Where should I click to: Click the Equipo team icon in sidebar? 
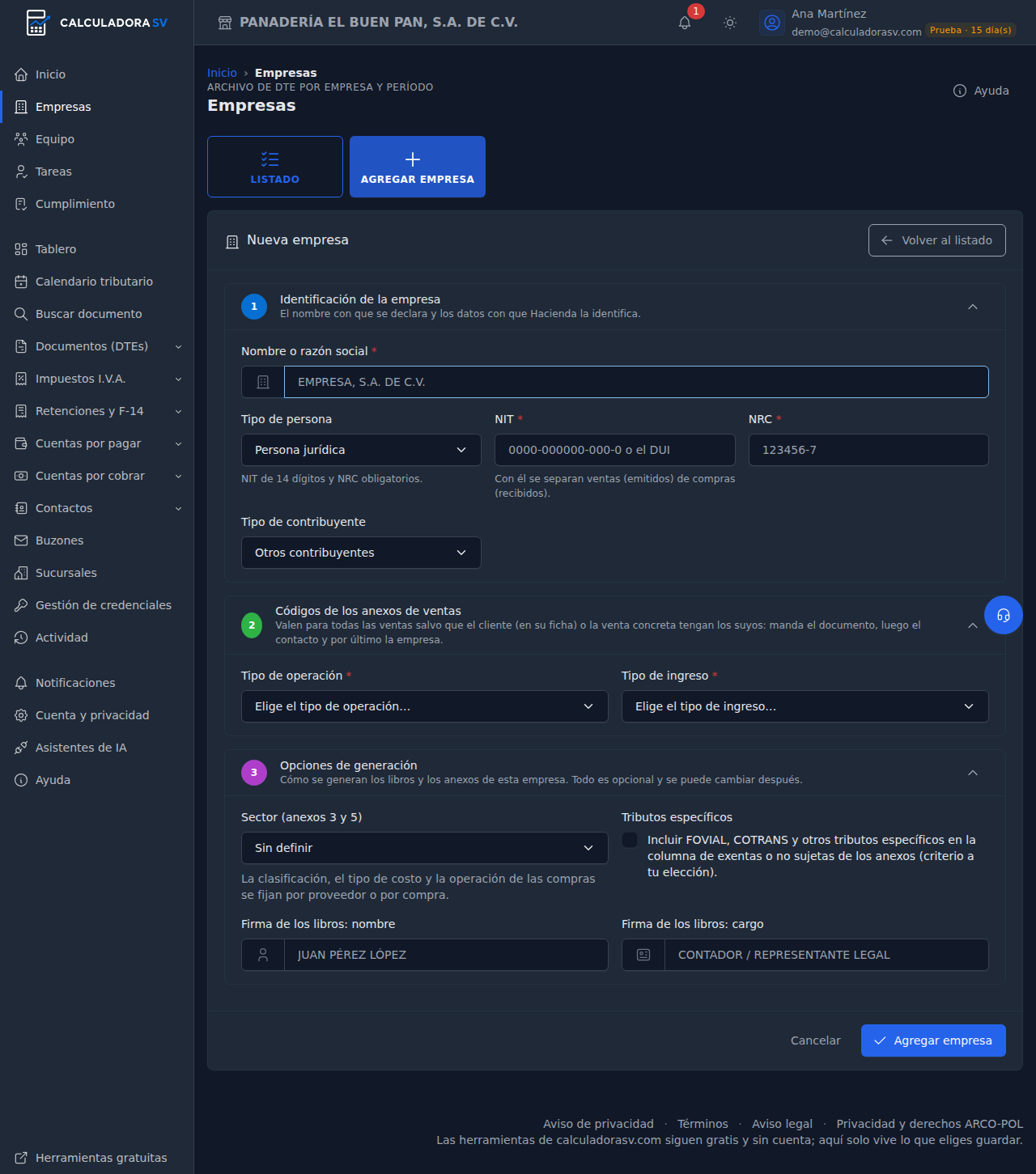pyautogui.click(x=21, y=139)
